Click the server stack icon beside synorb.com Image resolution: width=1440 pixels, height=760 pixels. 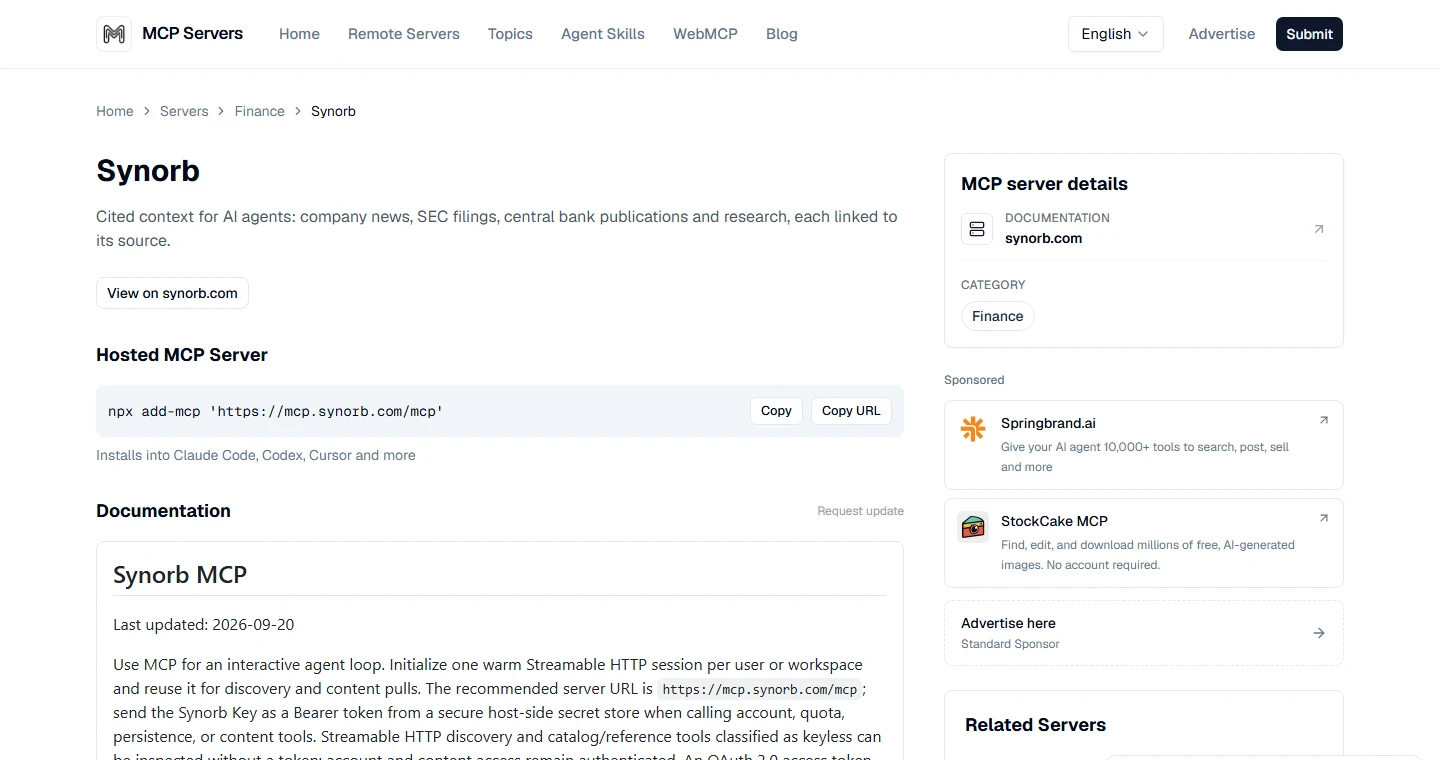click(977, 229)
